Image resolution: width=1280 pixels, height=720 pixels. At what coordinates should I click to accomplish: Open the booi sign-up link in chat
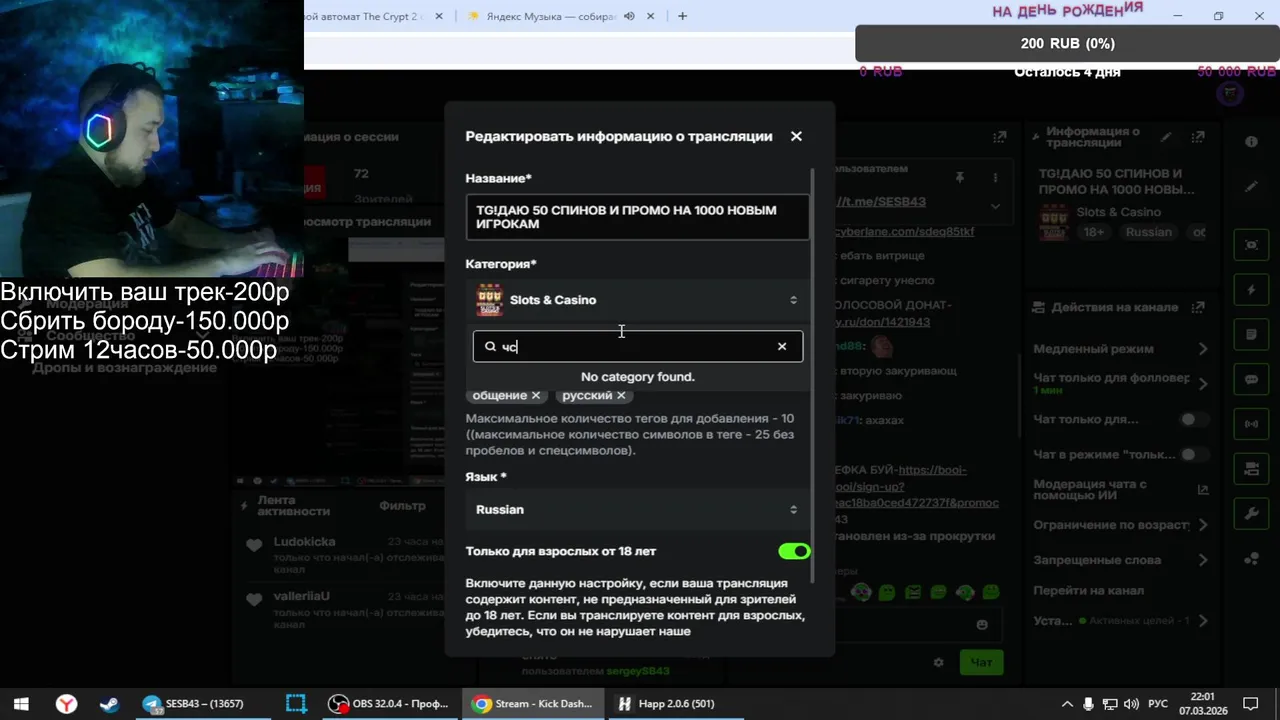917,487
